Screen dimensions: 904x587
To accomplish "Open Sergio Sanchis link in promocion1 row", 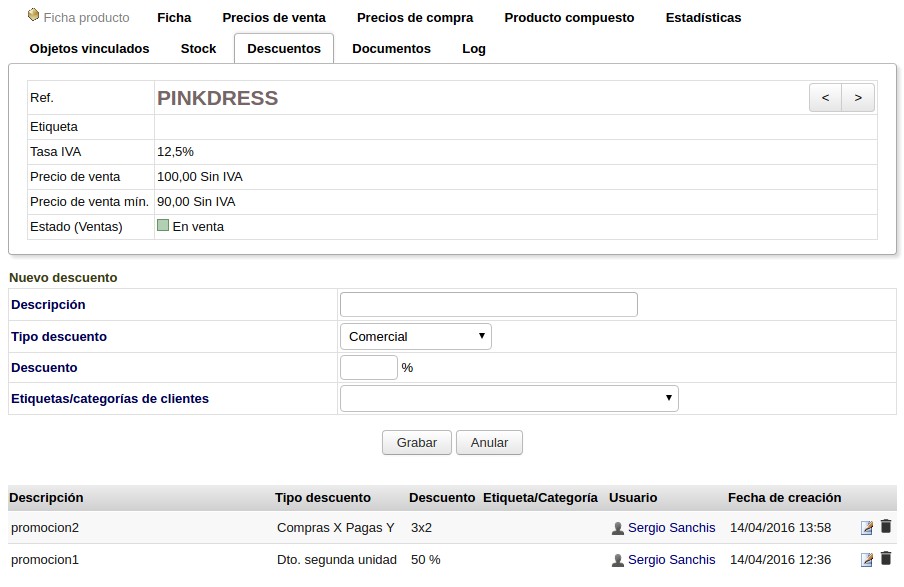I will 671,560.
